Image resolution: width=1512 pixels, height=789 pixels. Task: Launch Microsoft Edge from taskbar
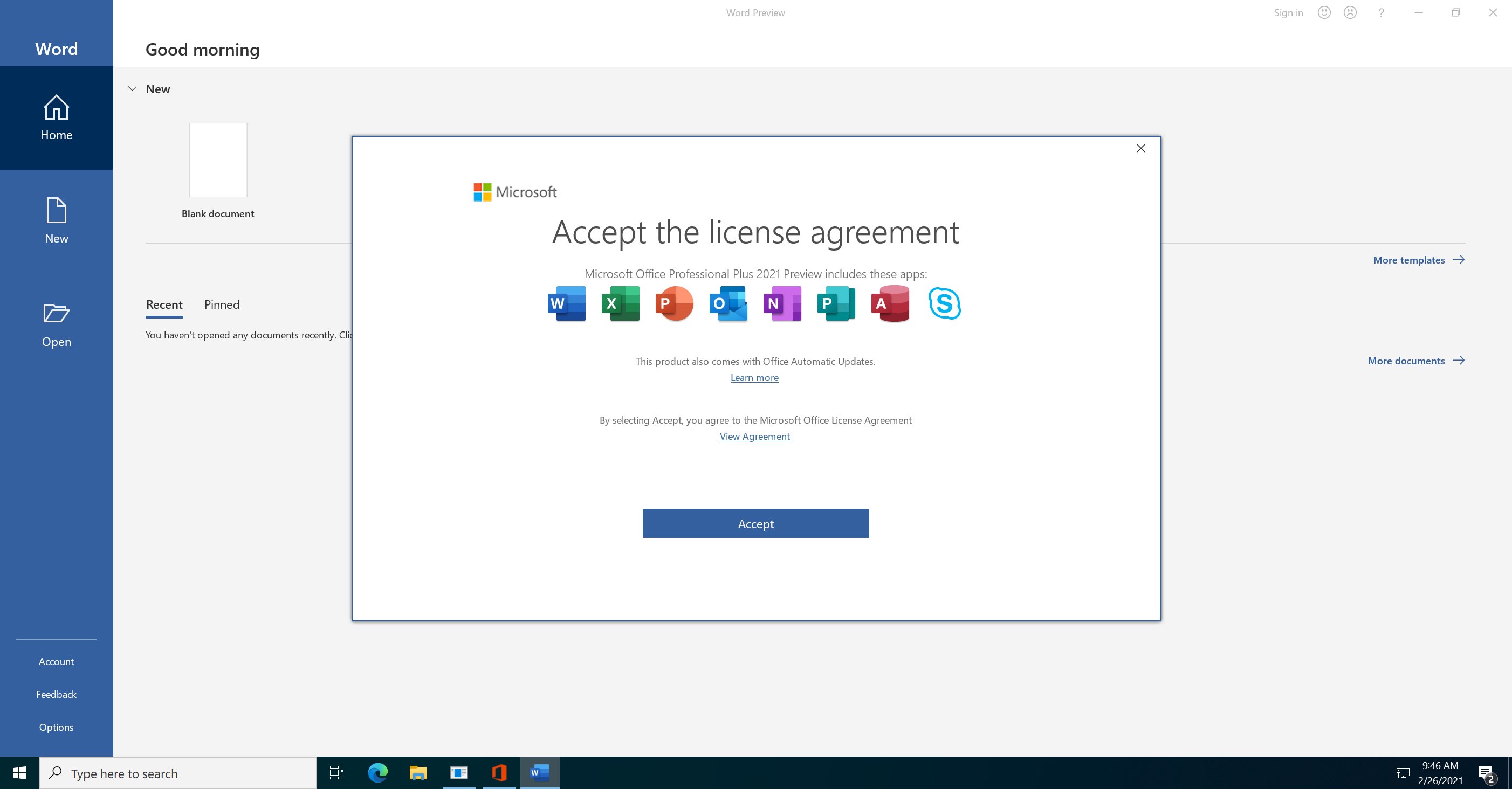click(x=377, y=773)
